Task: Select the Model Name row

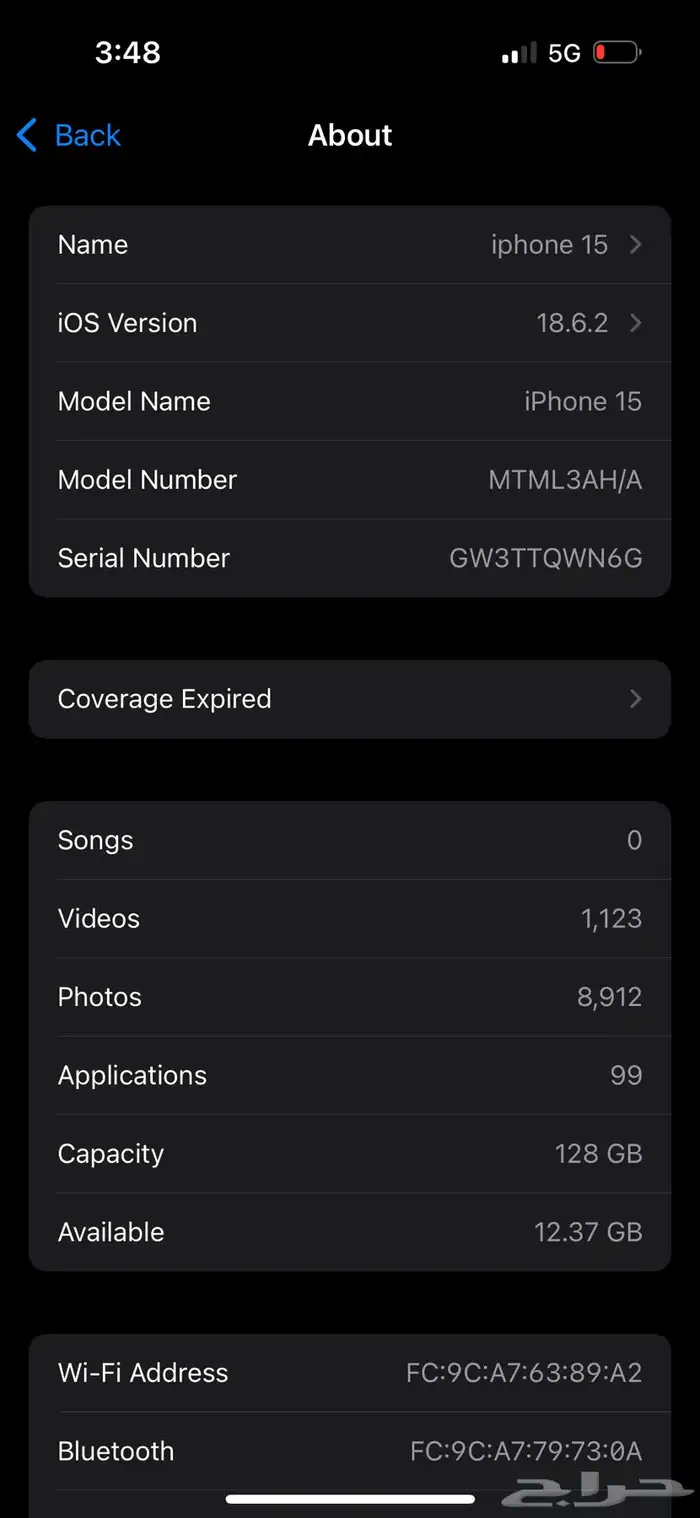Action: click(x=350, y=401)
